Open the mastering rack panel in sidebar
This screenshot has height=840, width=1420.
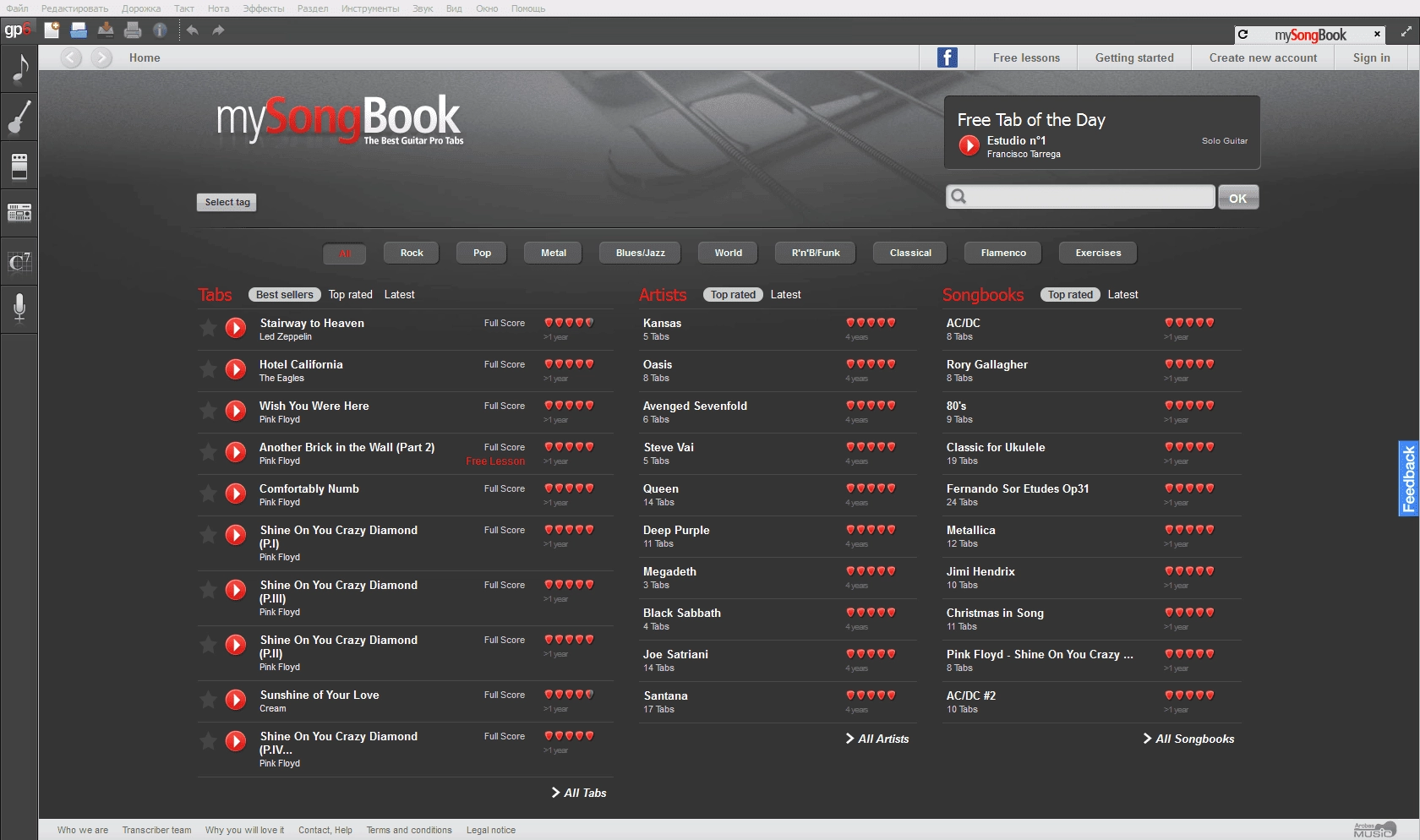click(x=19, y=213)
